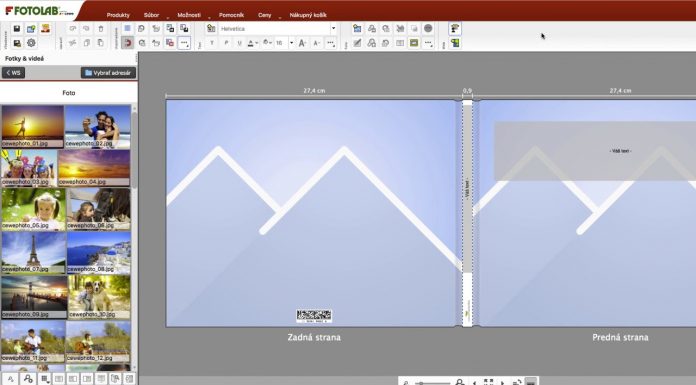Increase font size with large A
Image resolution: width=696 pixels, height=385 pixels.
click(x=302, y=43)
